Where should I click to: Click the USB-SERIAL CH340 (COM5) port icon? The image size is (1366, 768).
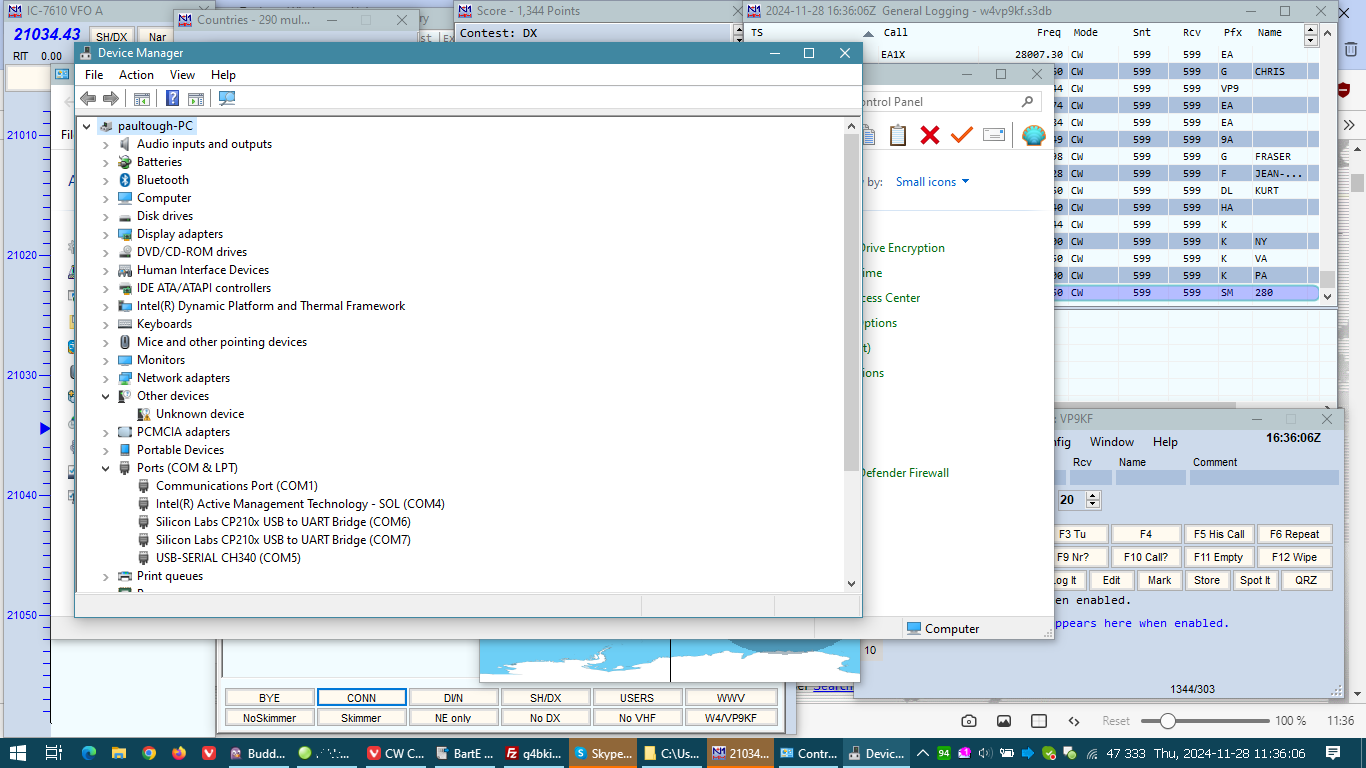144,558
